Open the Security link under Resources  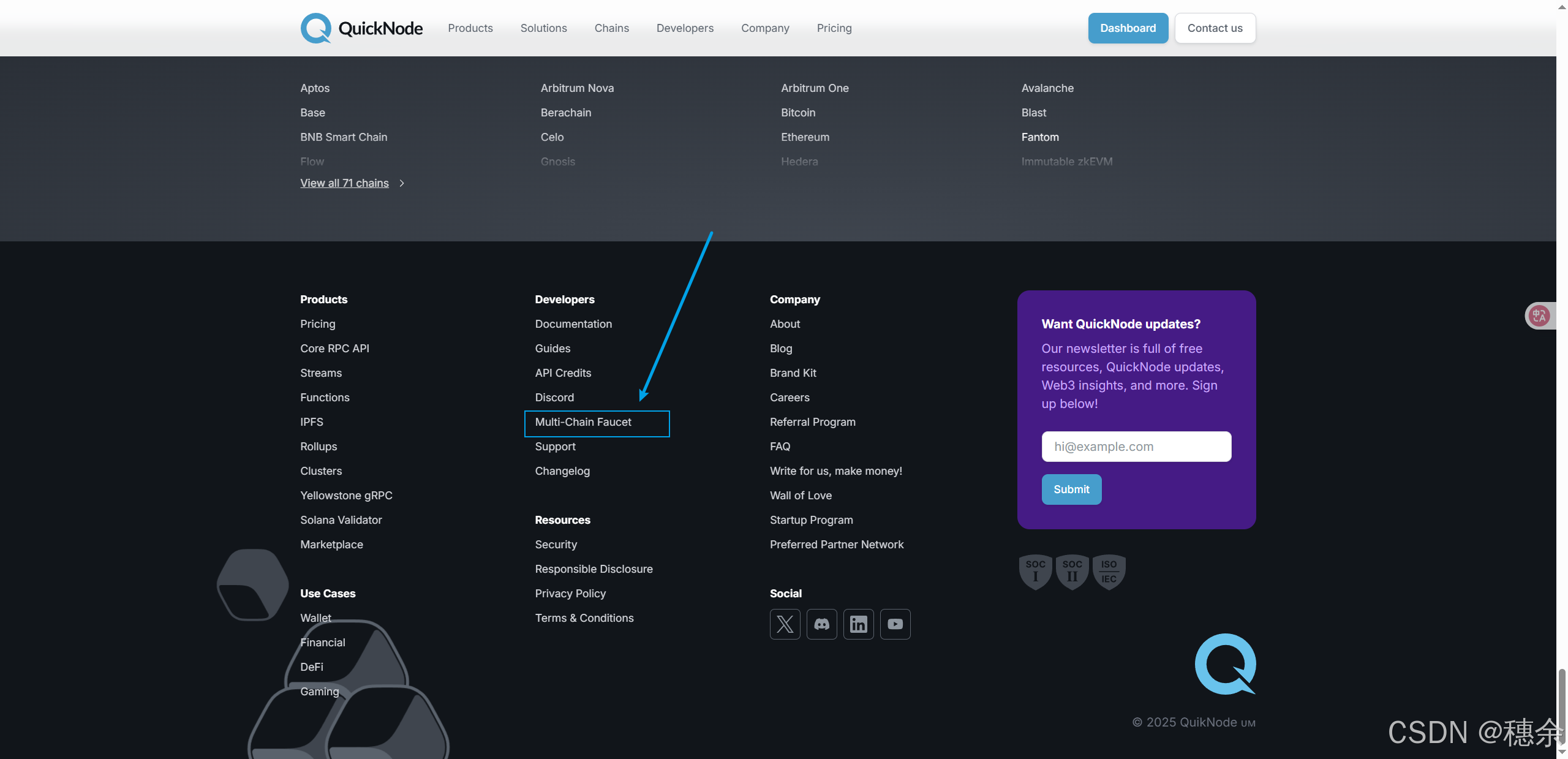click(556, 545)
